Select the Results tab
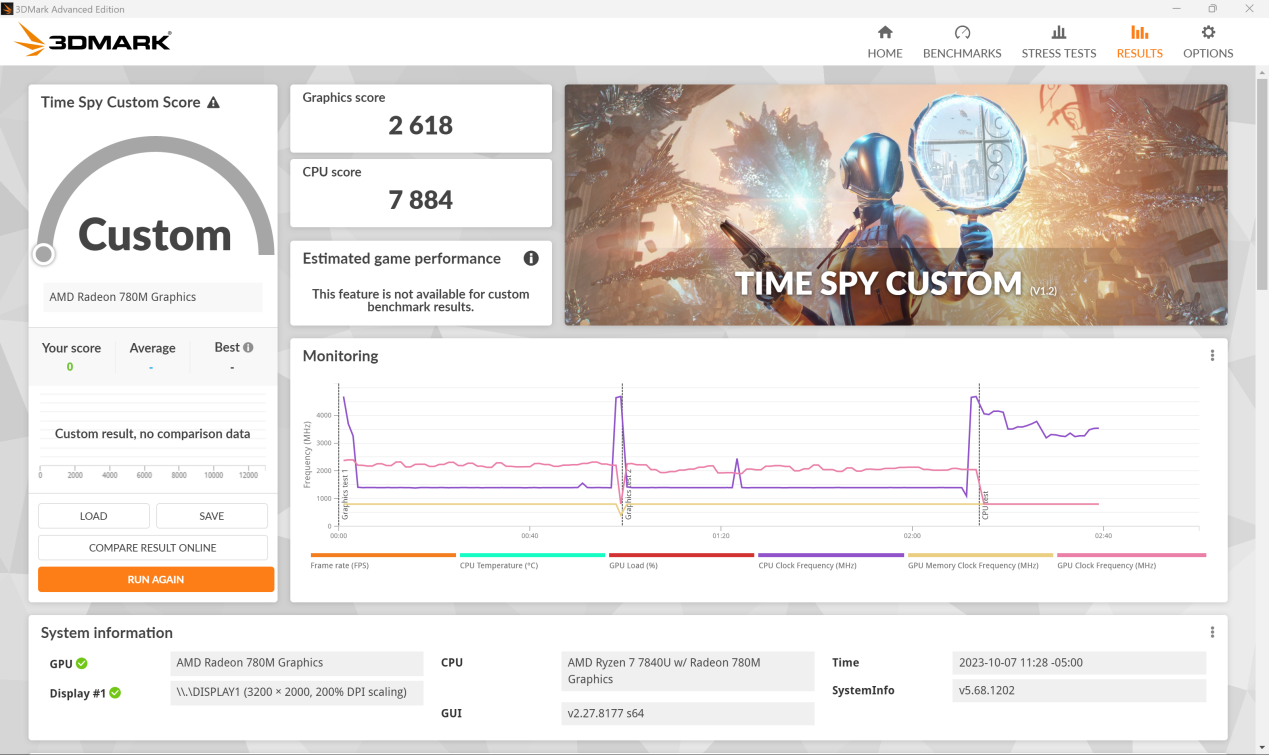 1139,42
